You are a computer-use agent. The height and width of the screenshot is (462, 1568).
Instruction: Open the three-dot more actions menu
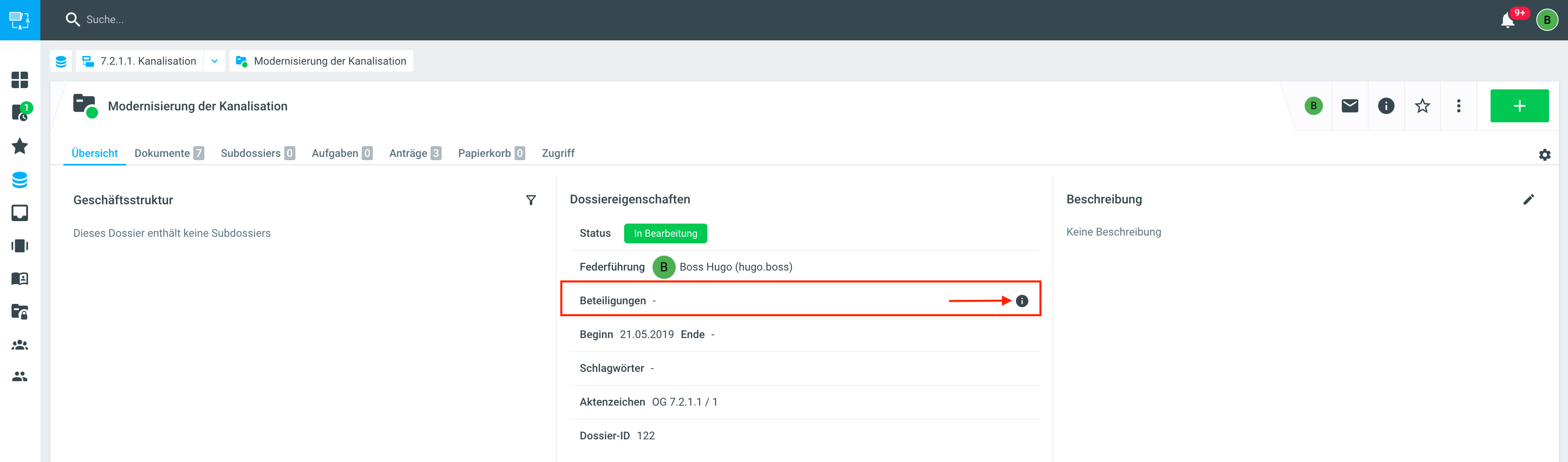[1458, 106]
